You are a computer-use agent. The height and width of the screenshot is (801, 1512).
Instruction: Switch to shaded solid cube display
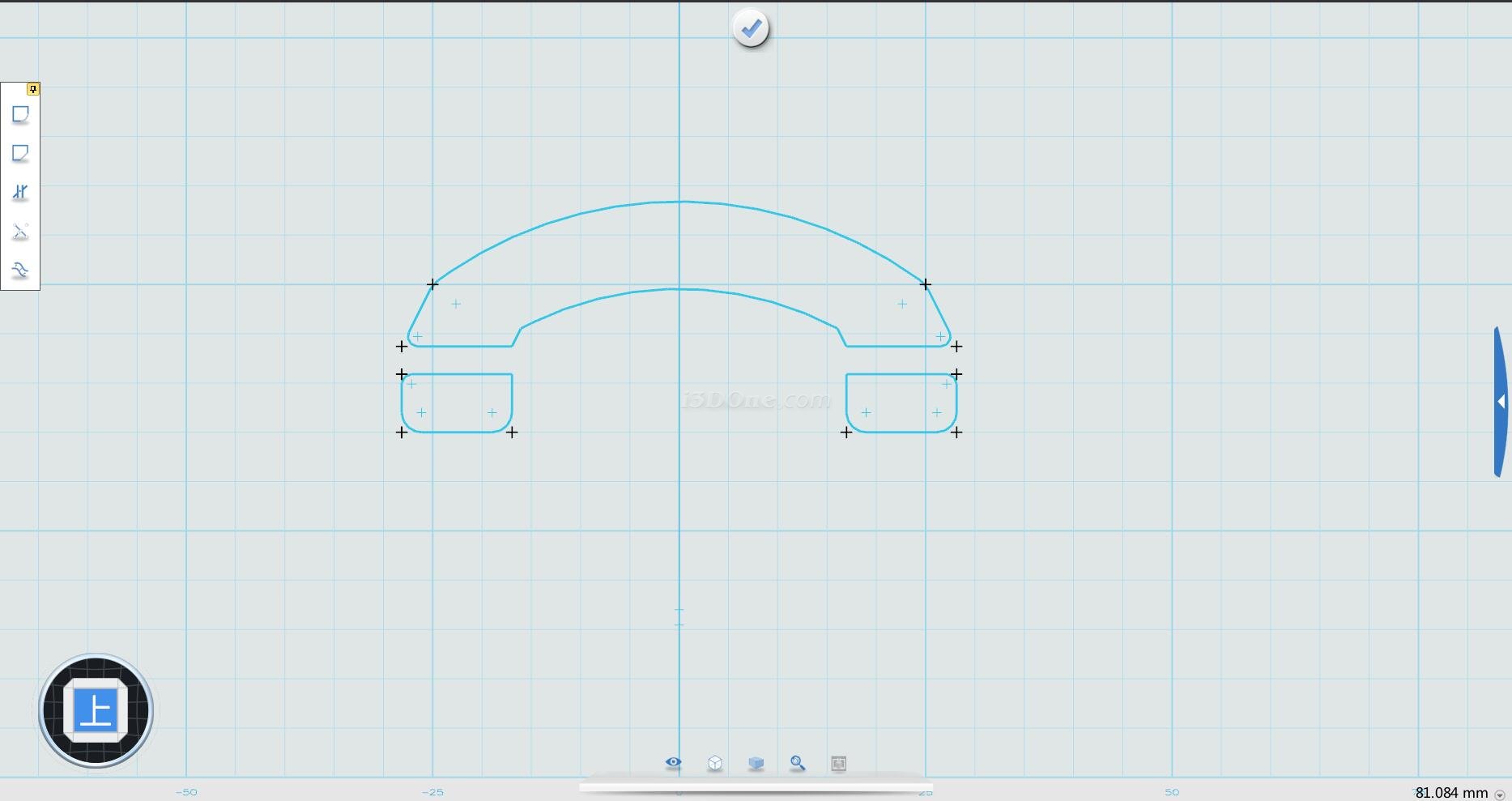(x=756, y=763)
